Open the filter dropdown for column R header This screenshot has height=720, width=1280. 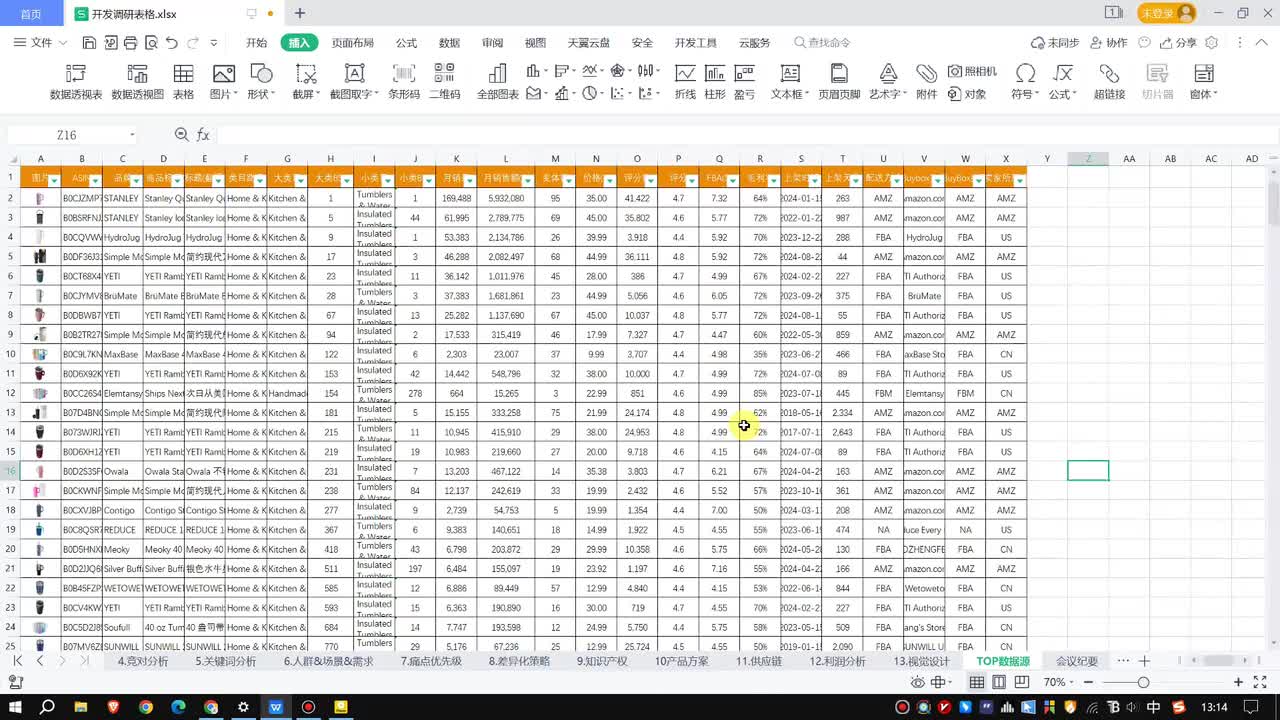tap(774, 180)
